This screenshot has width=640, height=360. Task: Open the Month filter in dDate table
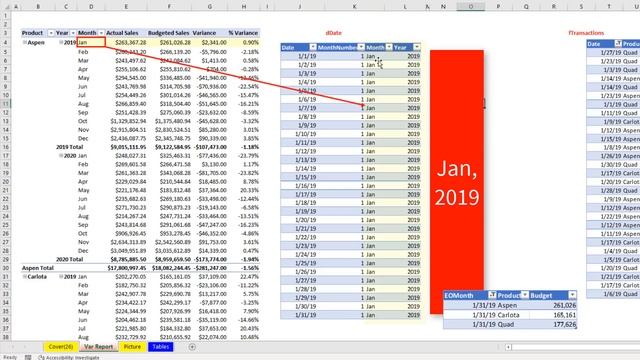[389, 47]
